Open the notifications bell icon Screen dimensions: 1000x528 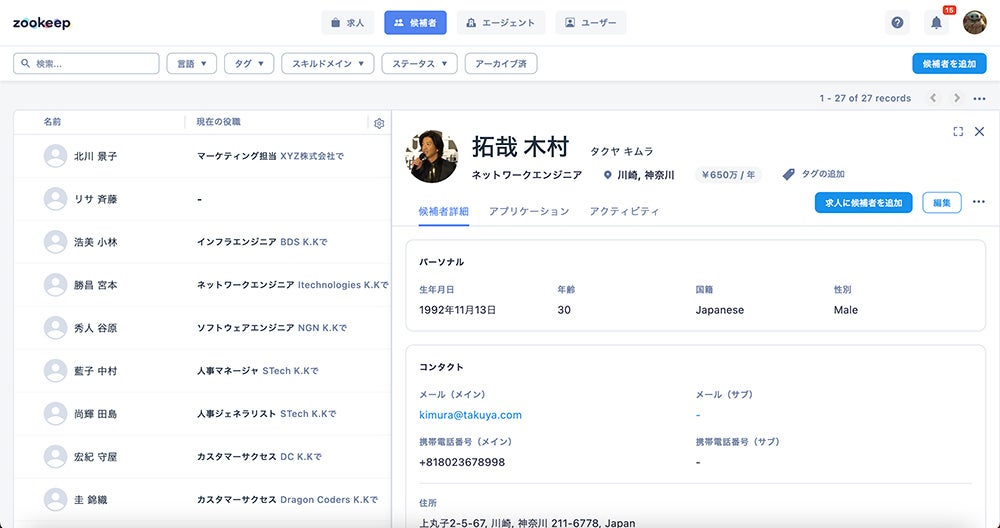(x=936, y=23)
